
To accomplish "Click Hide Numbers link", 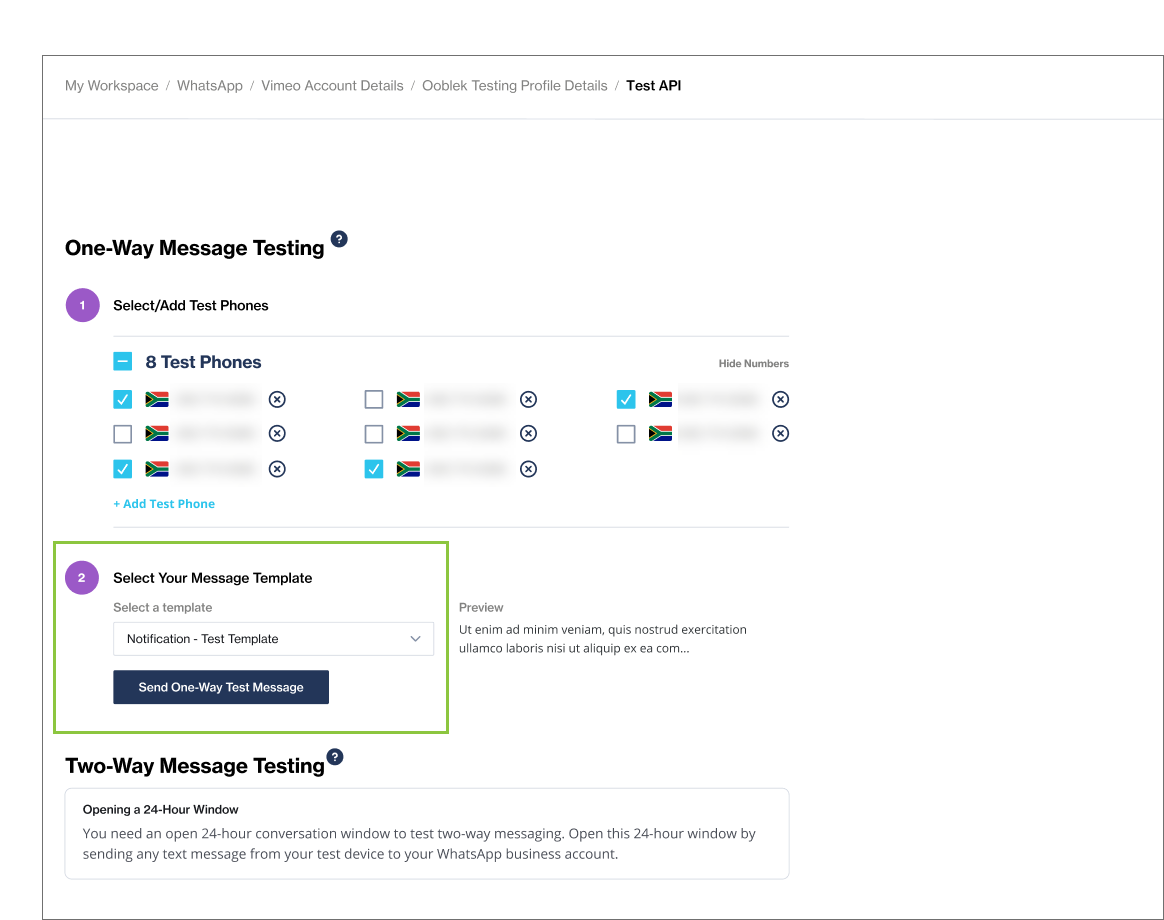I will [753, 364].
